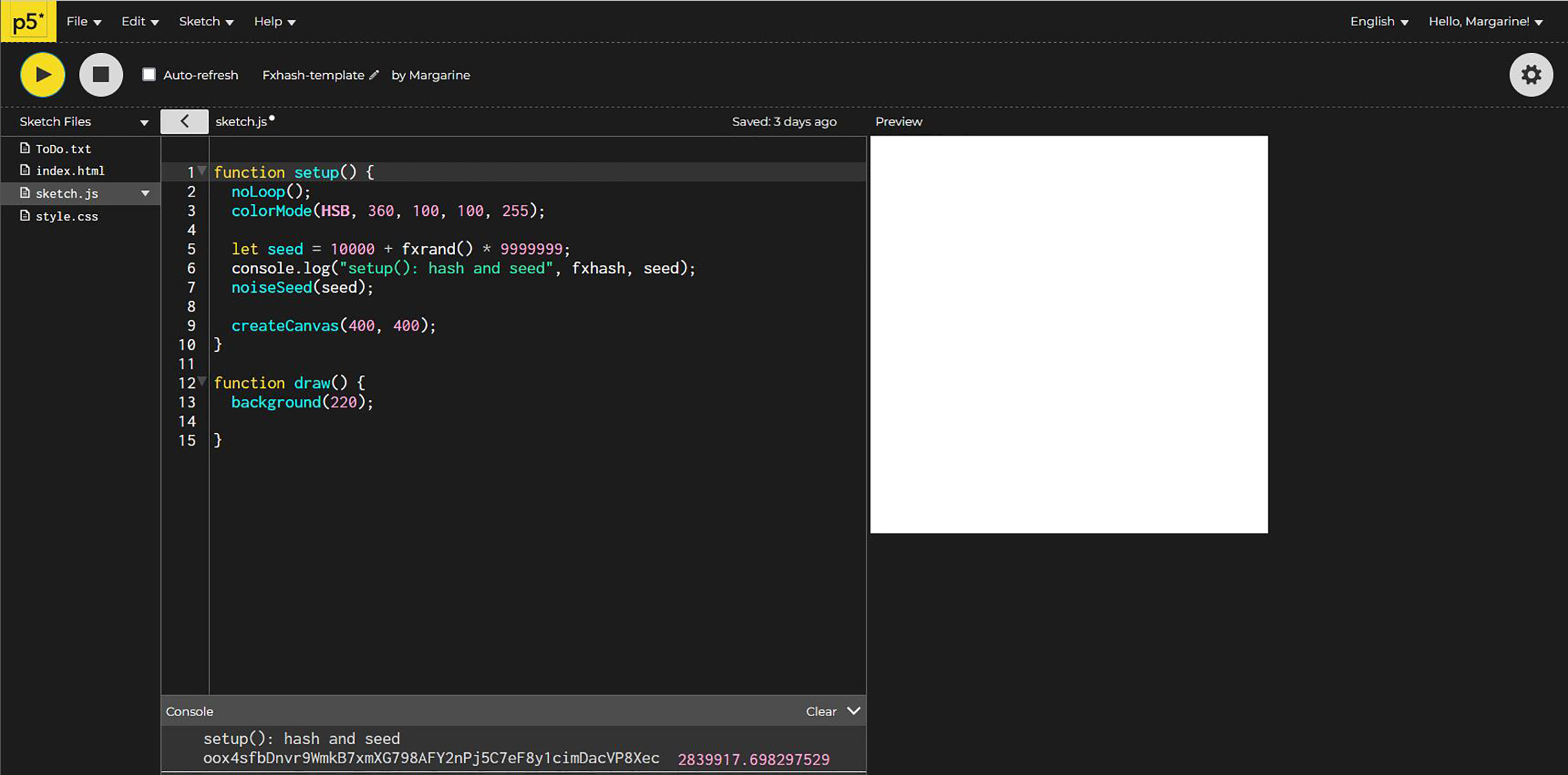Click the white preview canvas
This screenshot has height=775, width=1568.
[x=1068, y=334]
